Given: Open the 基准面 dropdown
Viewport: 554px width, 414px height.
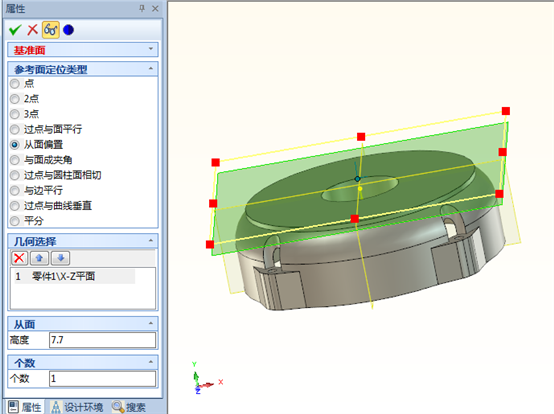Looking at the screenshot, I should (x=83, y=50).
